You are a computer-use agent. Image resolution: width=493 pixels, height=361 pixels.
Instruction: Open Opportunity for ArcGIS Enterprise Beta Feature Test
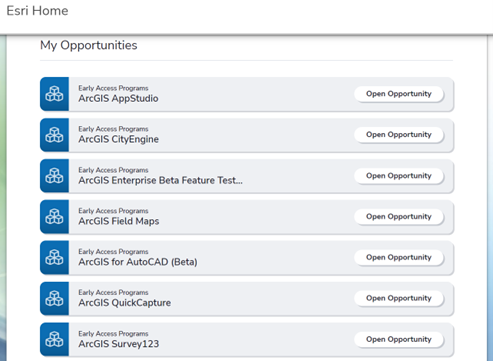click(x=399, y=176)
